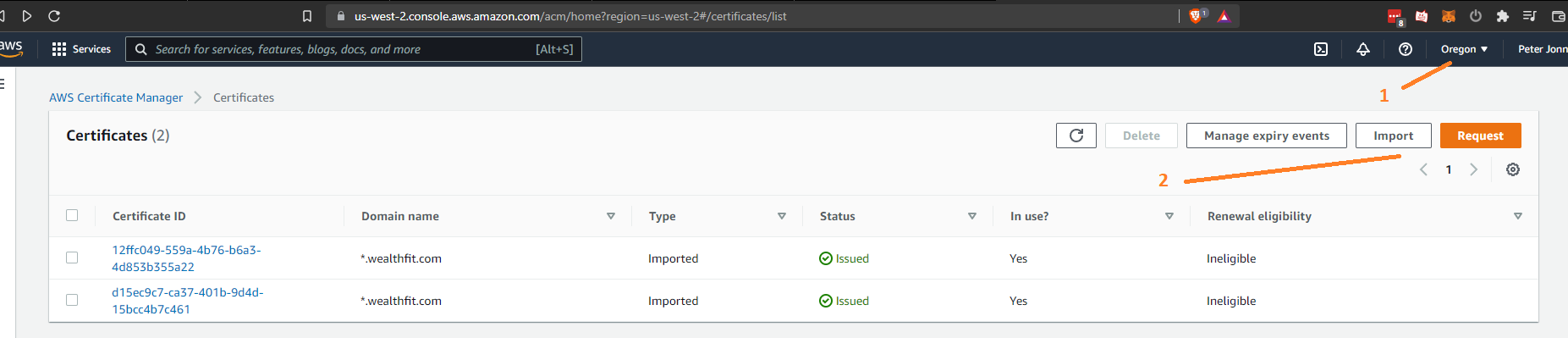Click the browser forward navigation arrow
Screen dimensions: 1568x338
point(27,16)
